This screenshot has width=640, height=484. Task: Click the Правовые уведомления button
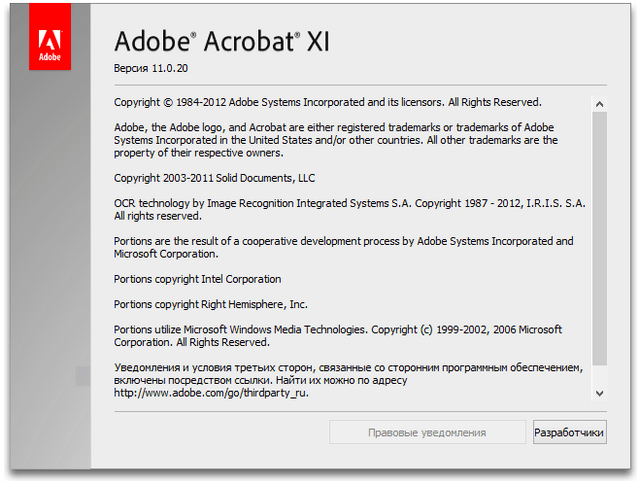(x=427, y=432)
